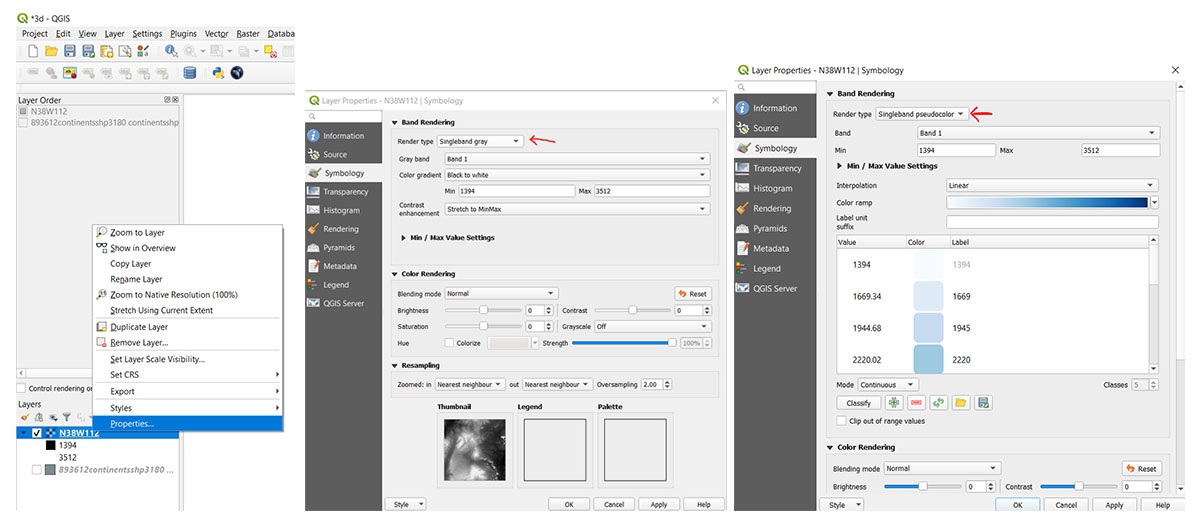
Task: Check the Colorize checkbox
Action: coord(449,343)
